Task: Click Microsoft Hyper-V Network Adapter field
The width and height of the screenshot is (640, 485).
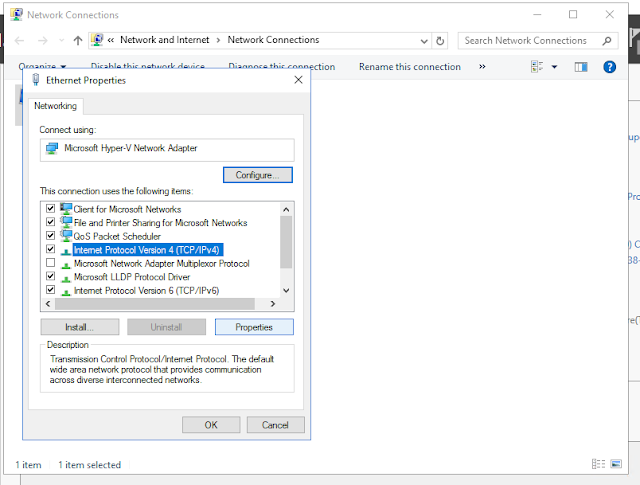Action: [167, 150]
